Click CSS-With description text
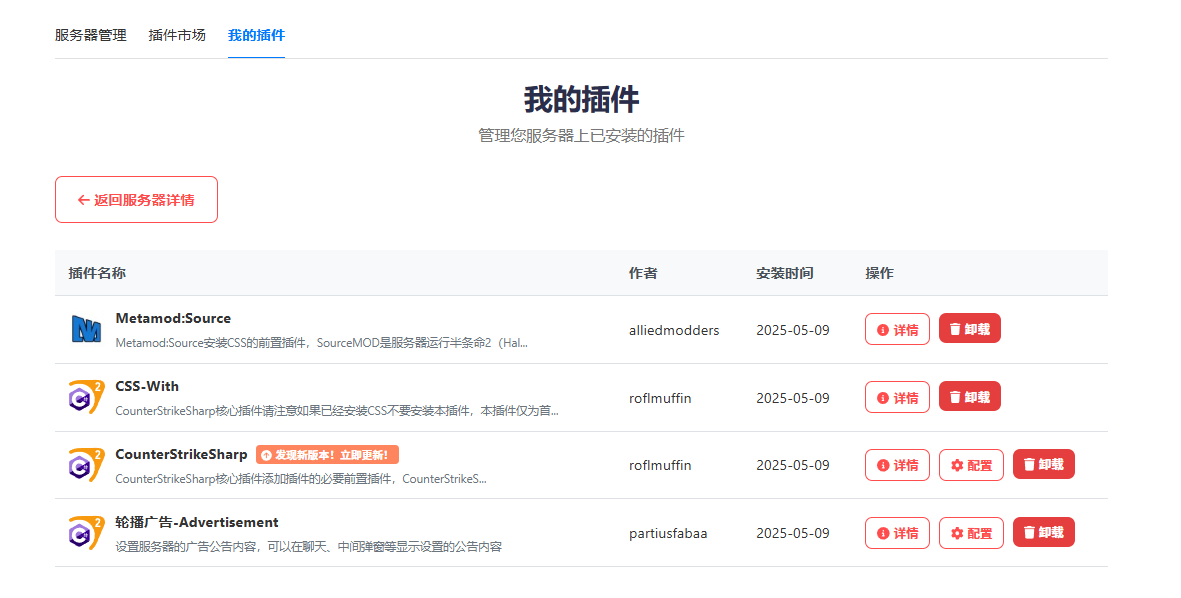Viewport: 1181px width, 598px height. tap(337, 410)
